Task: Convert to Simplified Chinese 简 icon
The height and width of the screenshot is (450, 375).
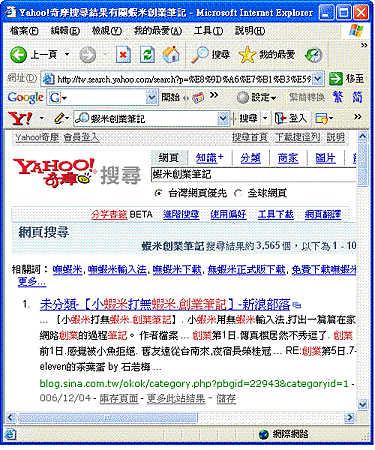Action: click(x=357, y=97)
